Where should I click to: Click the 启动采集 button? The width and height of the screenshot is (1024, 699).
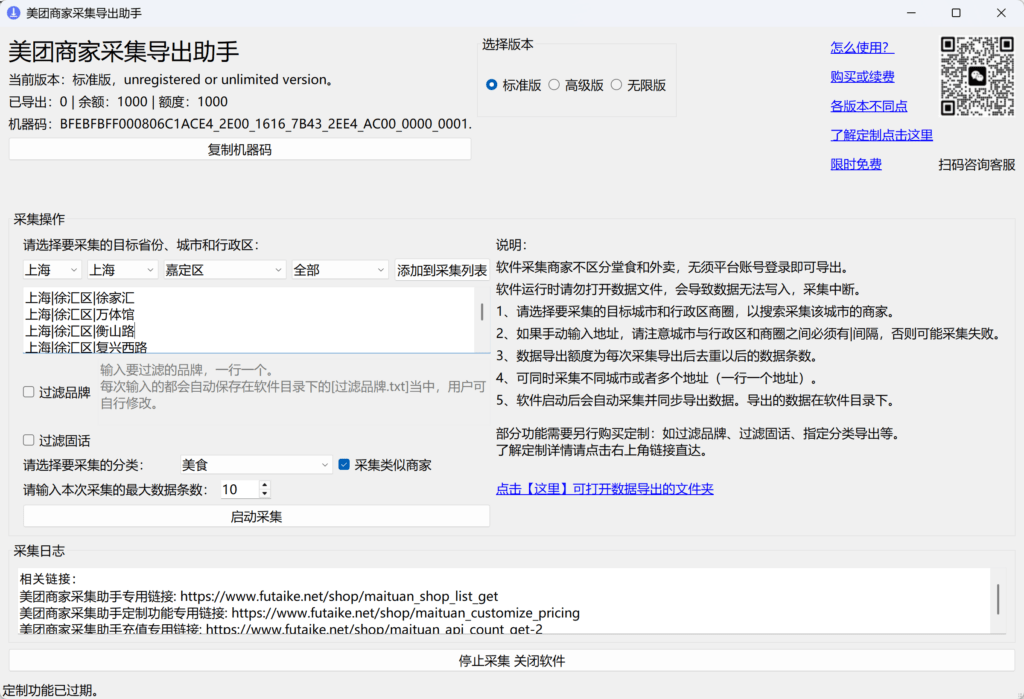[x=255, y=516]
